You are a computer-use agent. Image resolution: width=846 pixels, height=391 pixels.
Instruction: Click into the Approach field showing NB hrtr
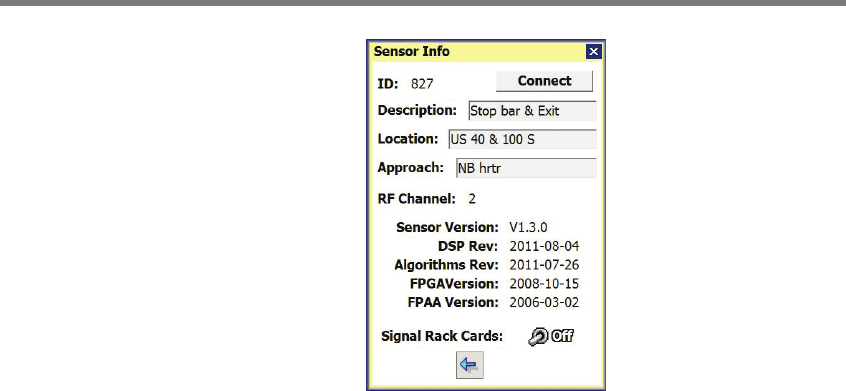[526, 168]
